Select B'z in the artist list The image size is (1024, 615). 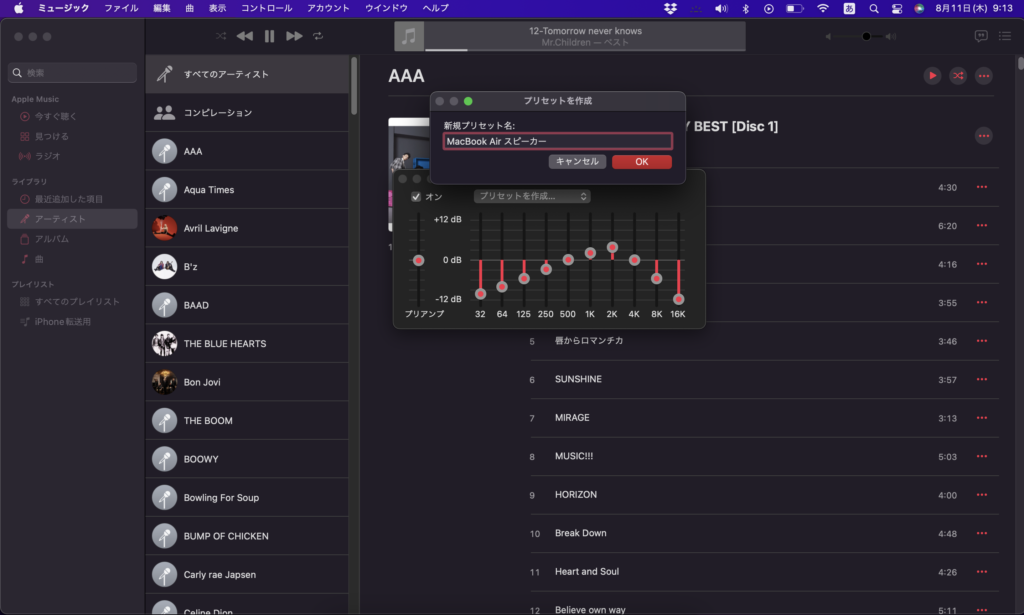coord(247,266)
